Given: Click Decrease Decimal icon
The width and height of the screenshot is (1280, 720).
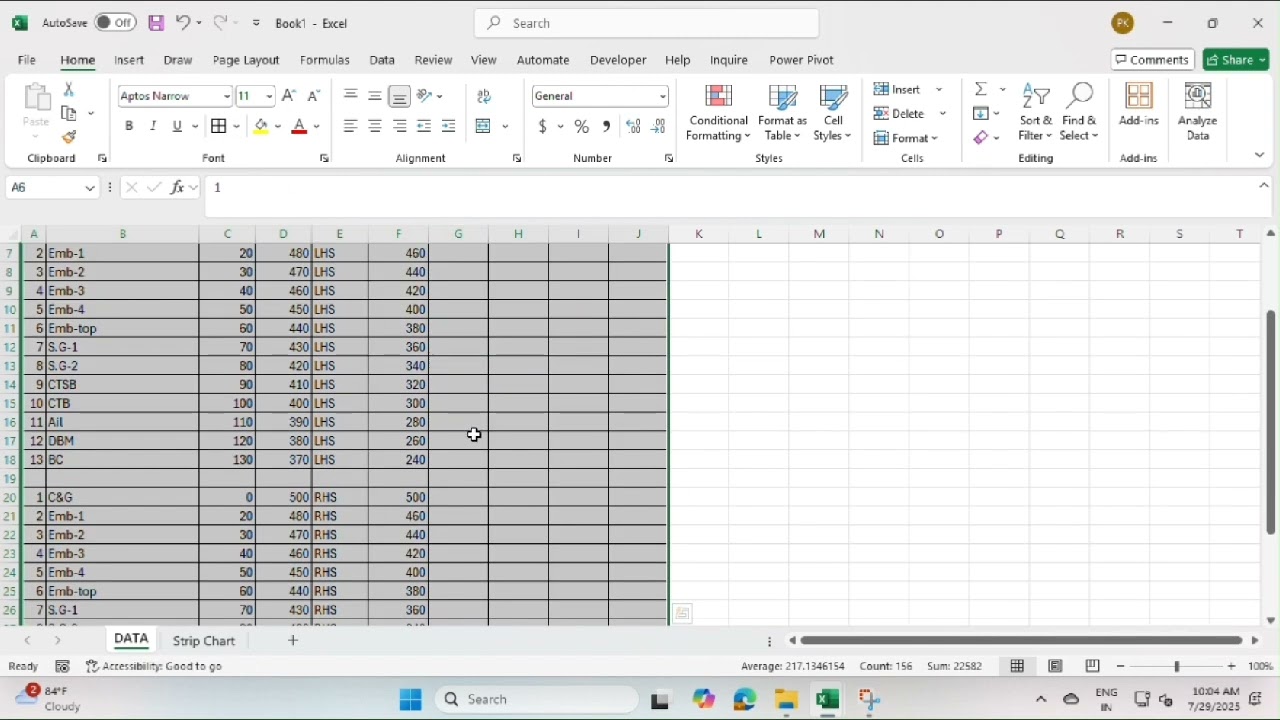Looking at the screenshot, I should coord(658,126).
